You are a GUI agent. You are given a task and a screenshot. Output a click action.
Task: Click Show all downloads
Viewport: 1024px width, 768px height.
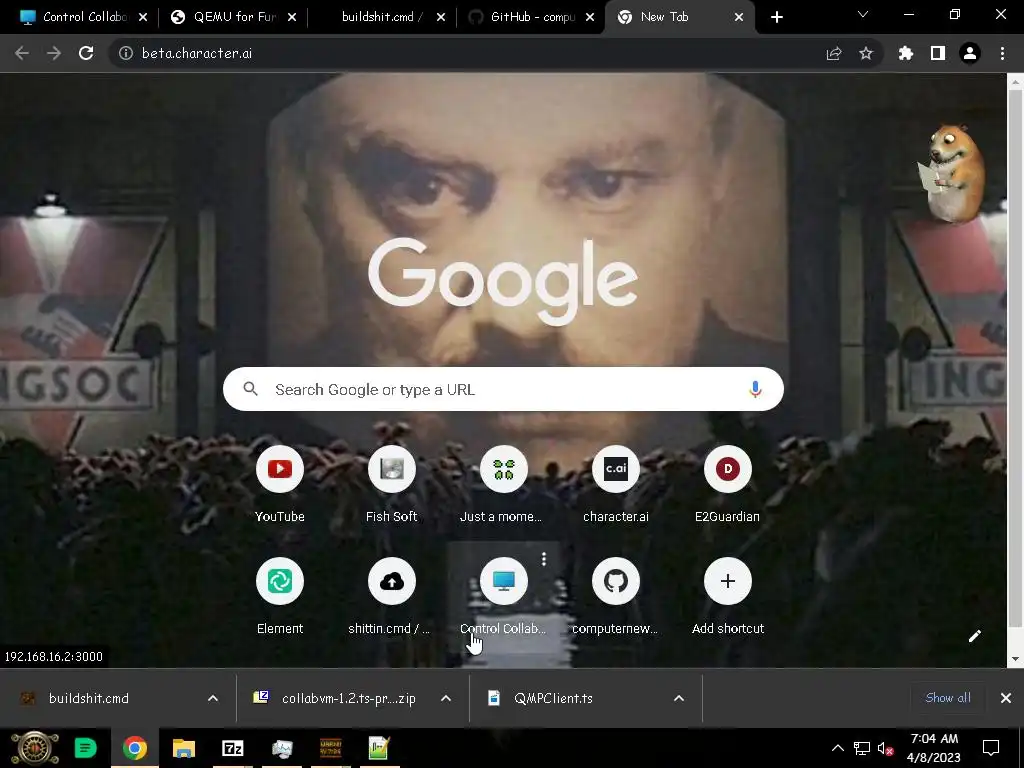pos(948,698)
